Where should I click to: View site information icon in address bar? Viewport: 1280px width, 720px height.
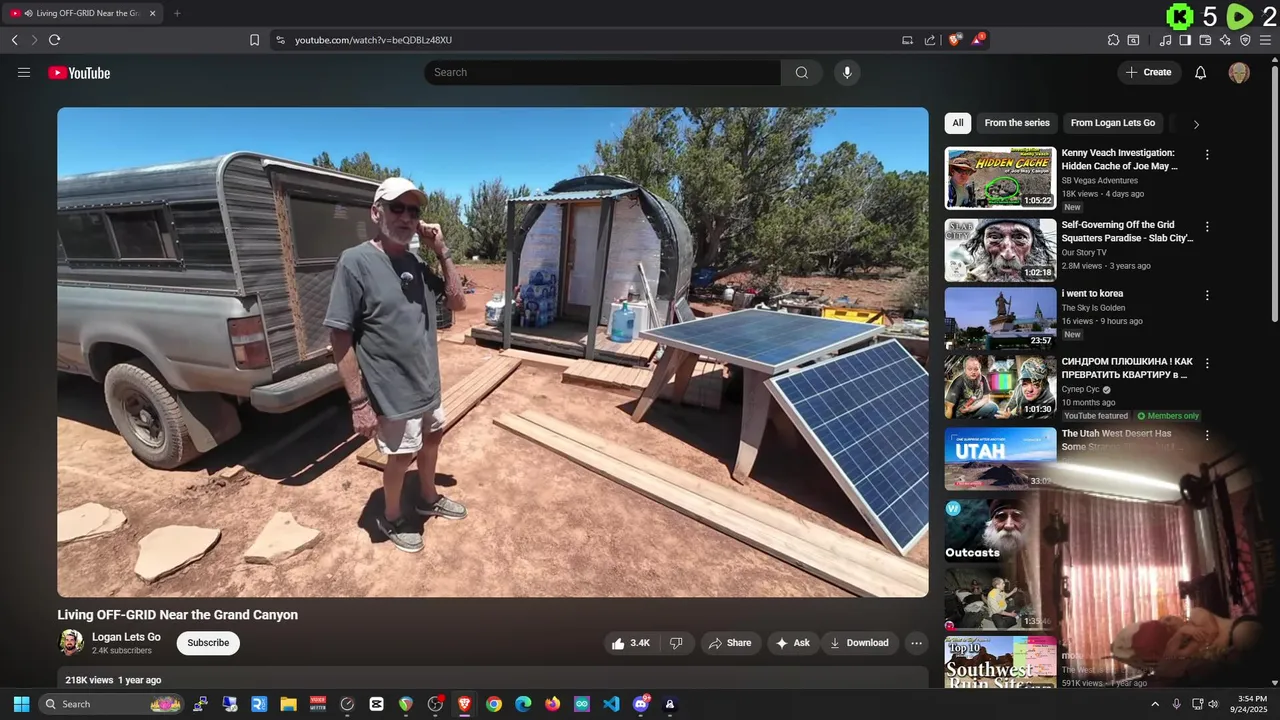(x=280, y=40)
